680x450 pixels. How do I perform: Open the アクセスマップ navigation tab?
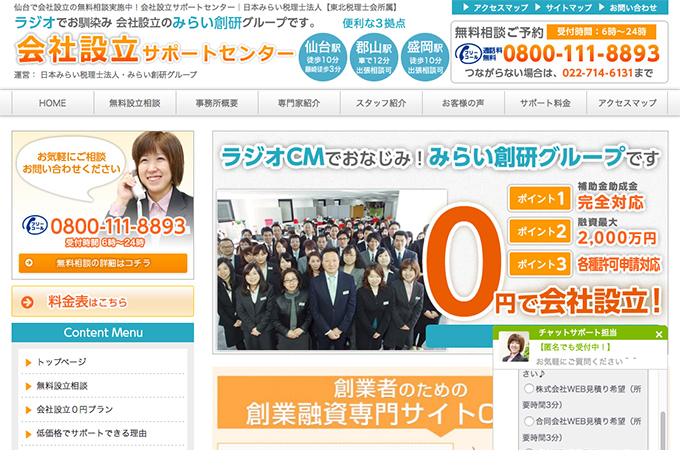[x=627, y=103]
